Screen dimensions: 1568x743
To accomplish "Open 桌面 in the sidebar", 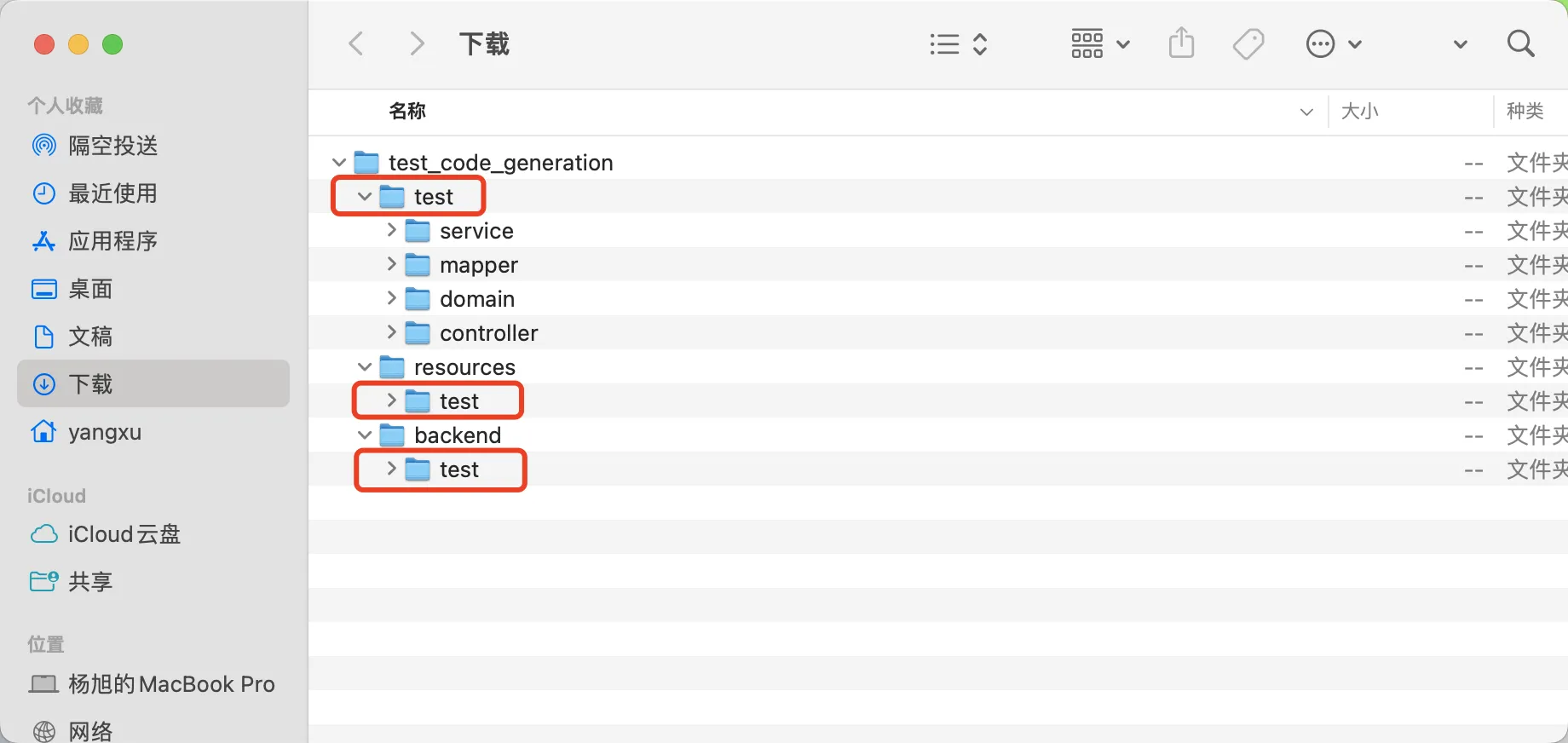I will (x=153, y=289).
